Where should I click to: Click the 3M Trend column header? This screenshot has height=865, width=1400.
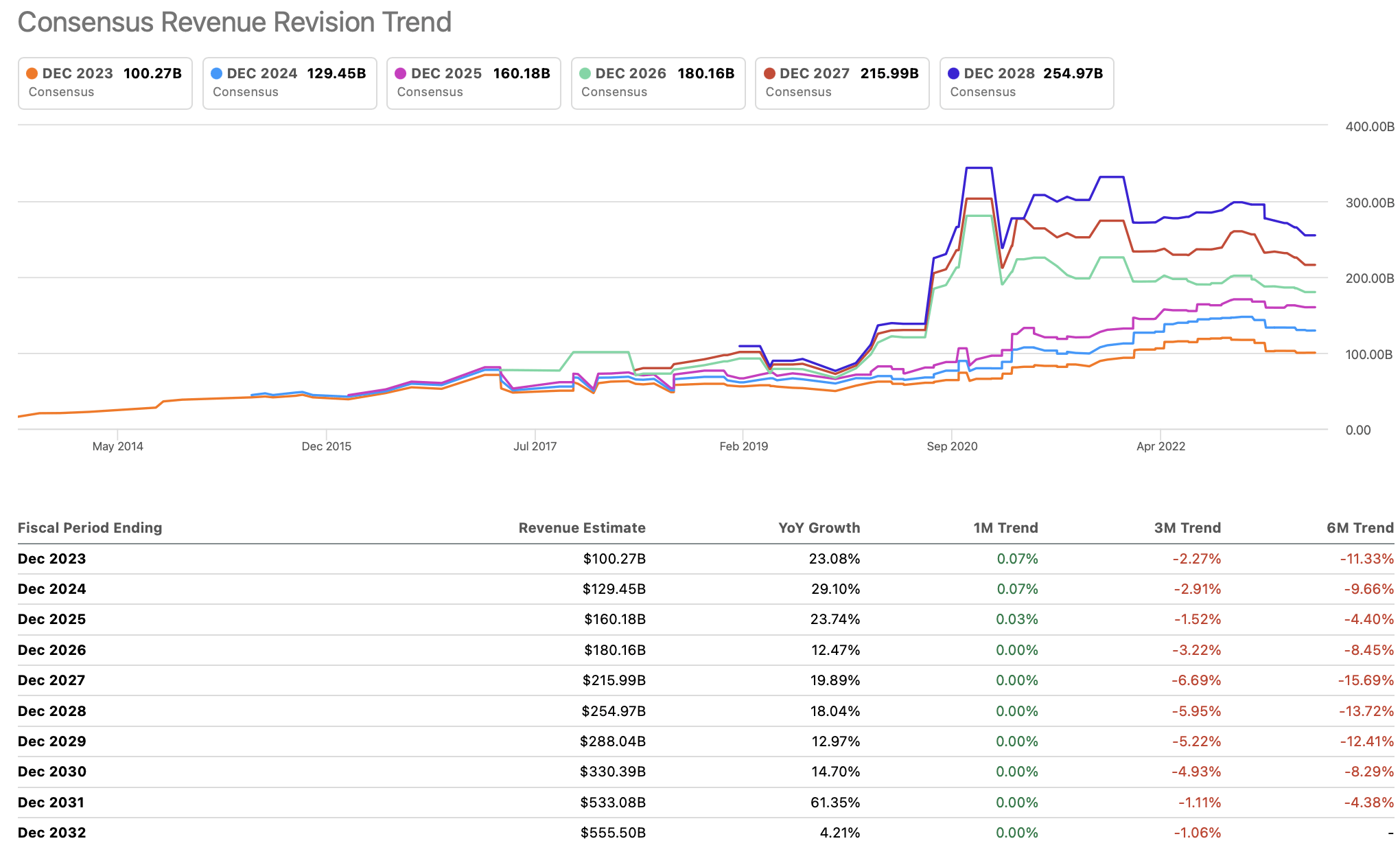point(1187,528)
